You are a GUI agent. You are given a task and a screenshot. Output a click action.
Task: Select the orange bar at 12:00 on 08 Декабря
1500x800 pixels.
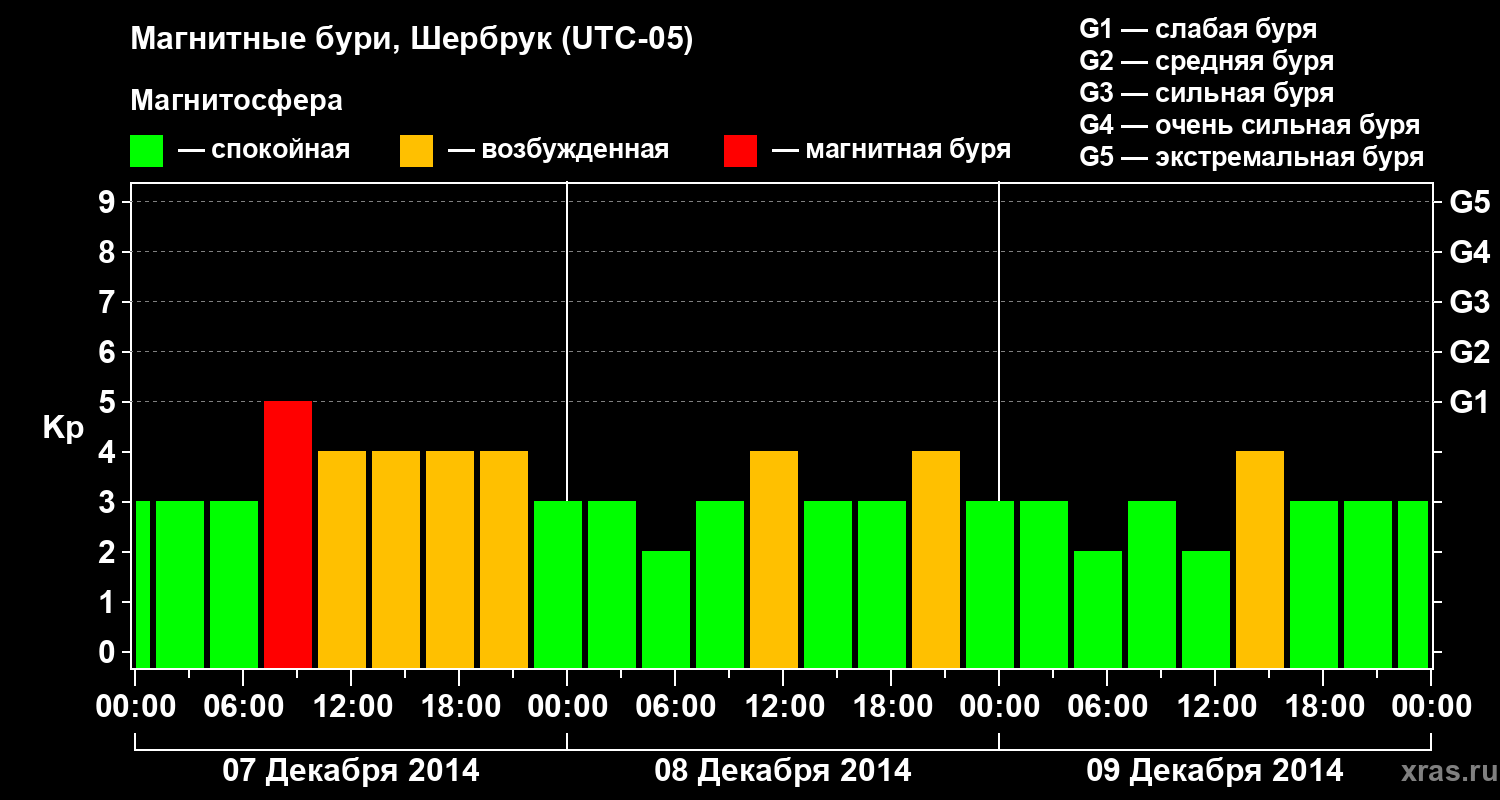774,559
